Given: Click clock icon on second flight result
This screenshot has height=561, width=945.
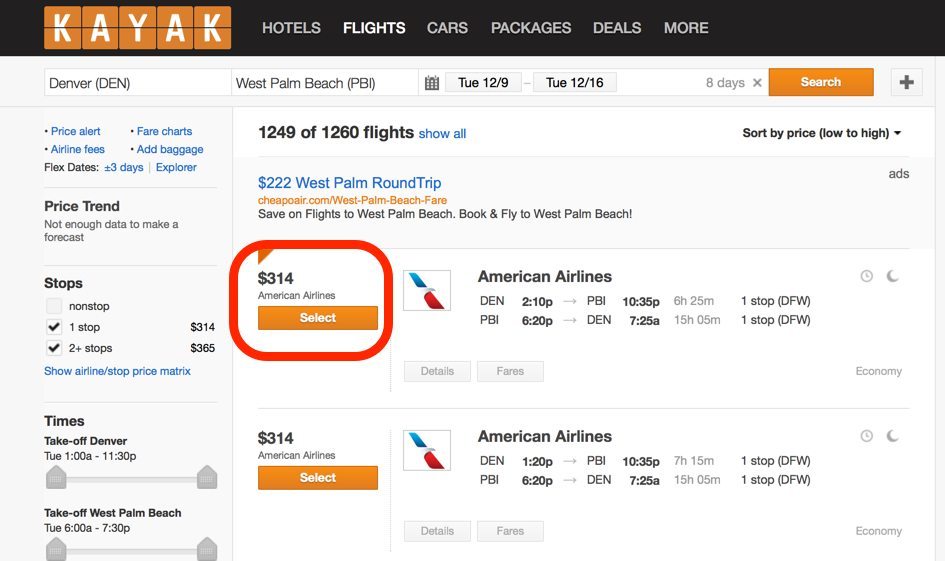Looking at the screenshot, I should pos(867,436).
